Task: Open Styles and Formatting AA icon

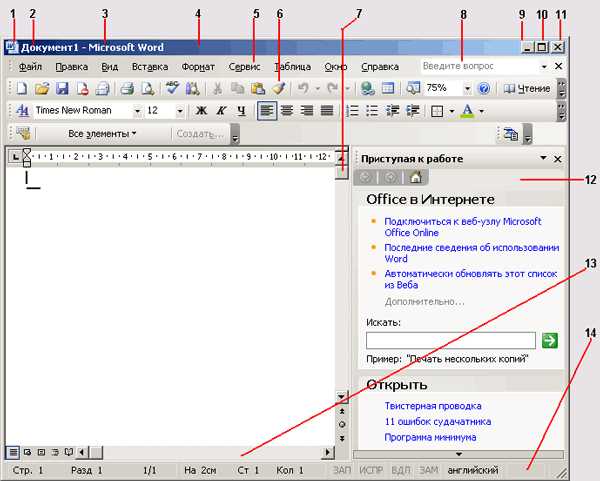Action: coord(23,111)
